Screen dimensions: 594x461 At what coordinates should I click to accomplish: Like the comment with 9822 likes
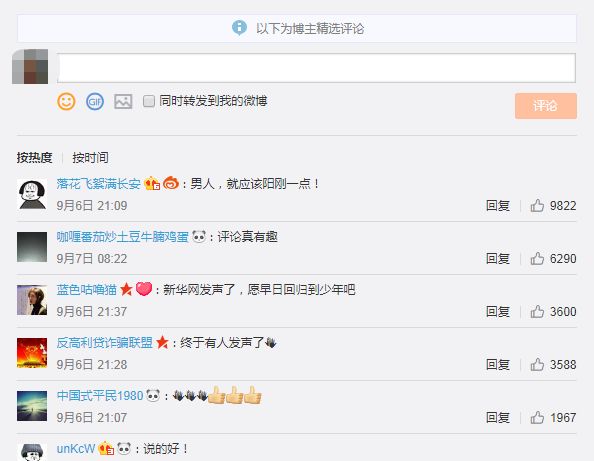point(537,206)
